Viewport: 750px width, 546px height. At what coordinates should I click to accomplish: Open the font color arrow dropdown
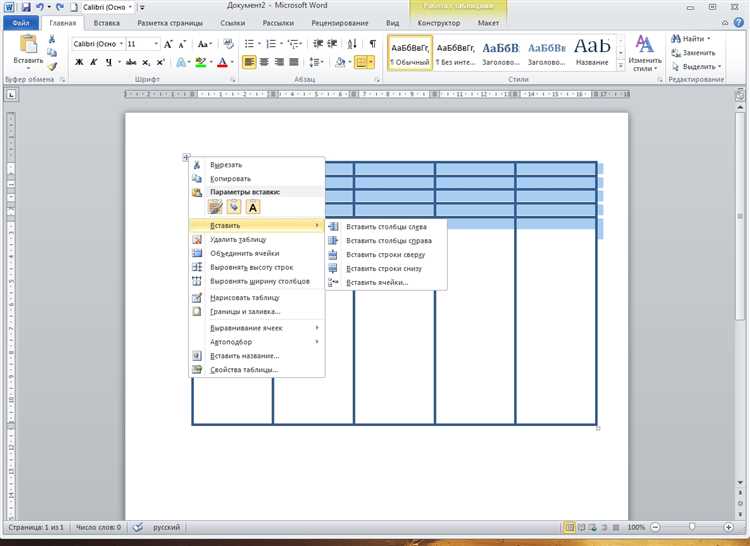[232, 62]
